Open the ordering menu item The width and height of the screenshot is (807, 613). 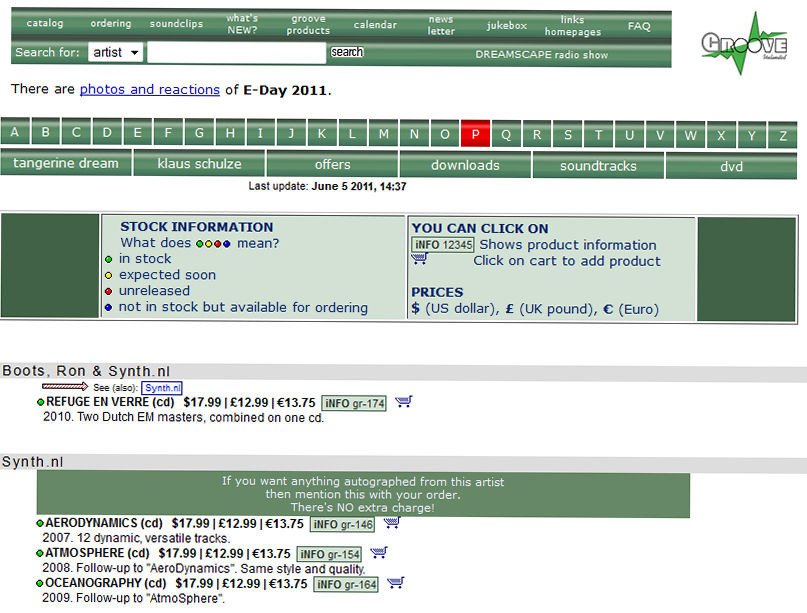pyautogui.click(x=111, y=24)
